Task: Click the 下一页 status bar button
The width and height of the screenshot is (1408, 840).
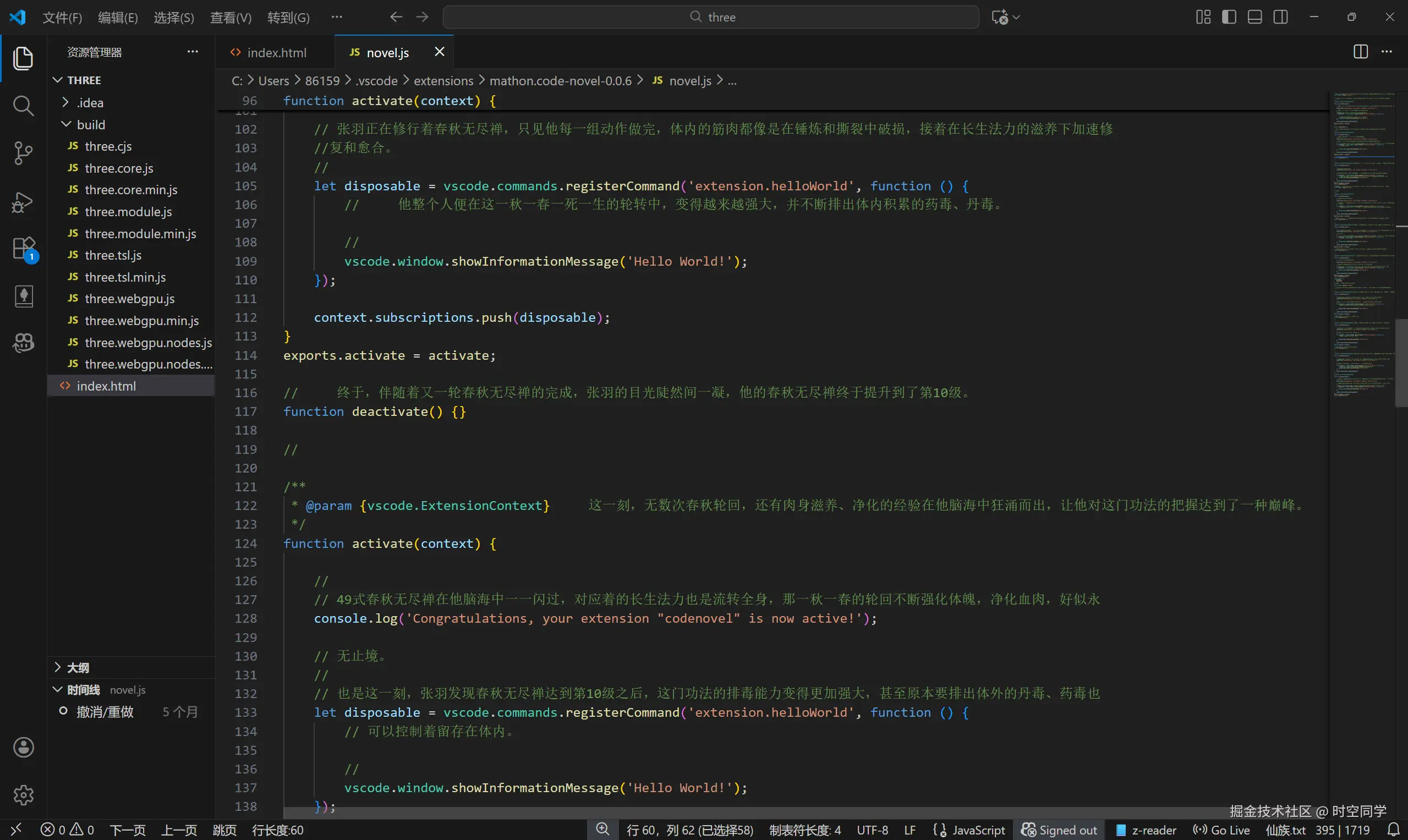Action: tap(128, 830)
